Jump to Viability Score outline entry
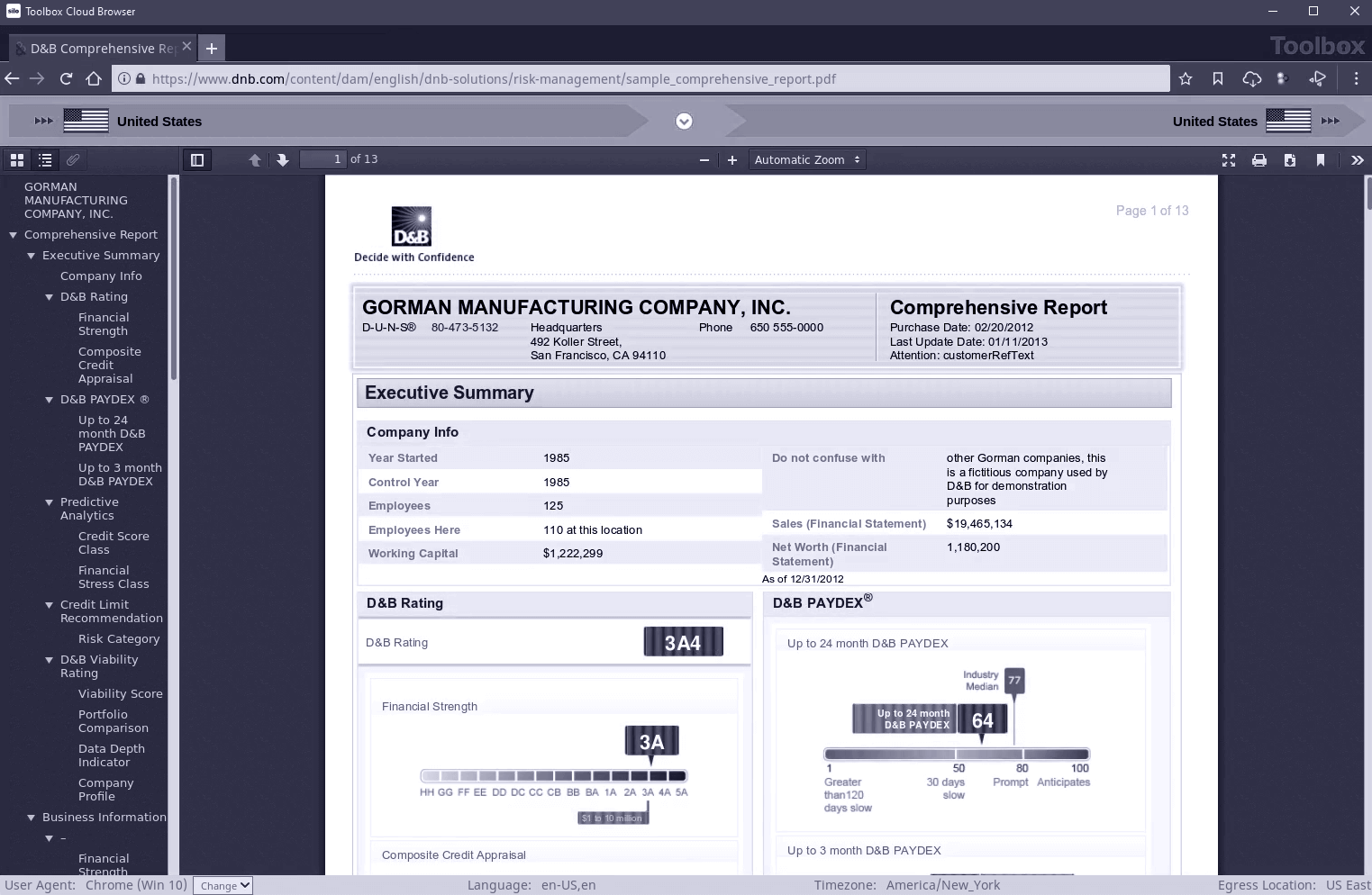1372x895 pixels. click(x=120, y=694)
